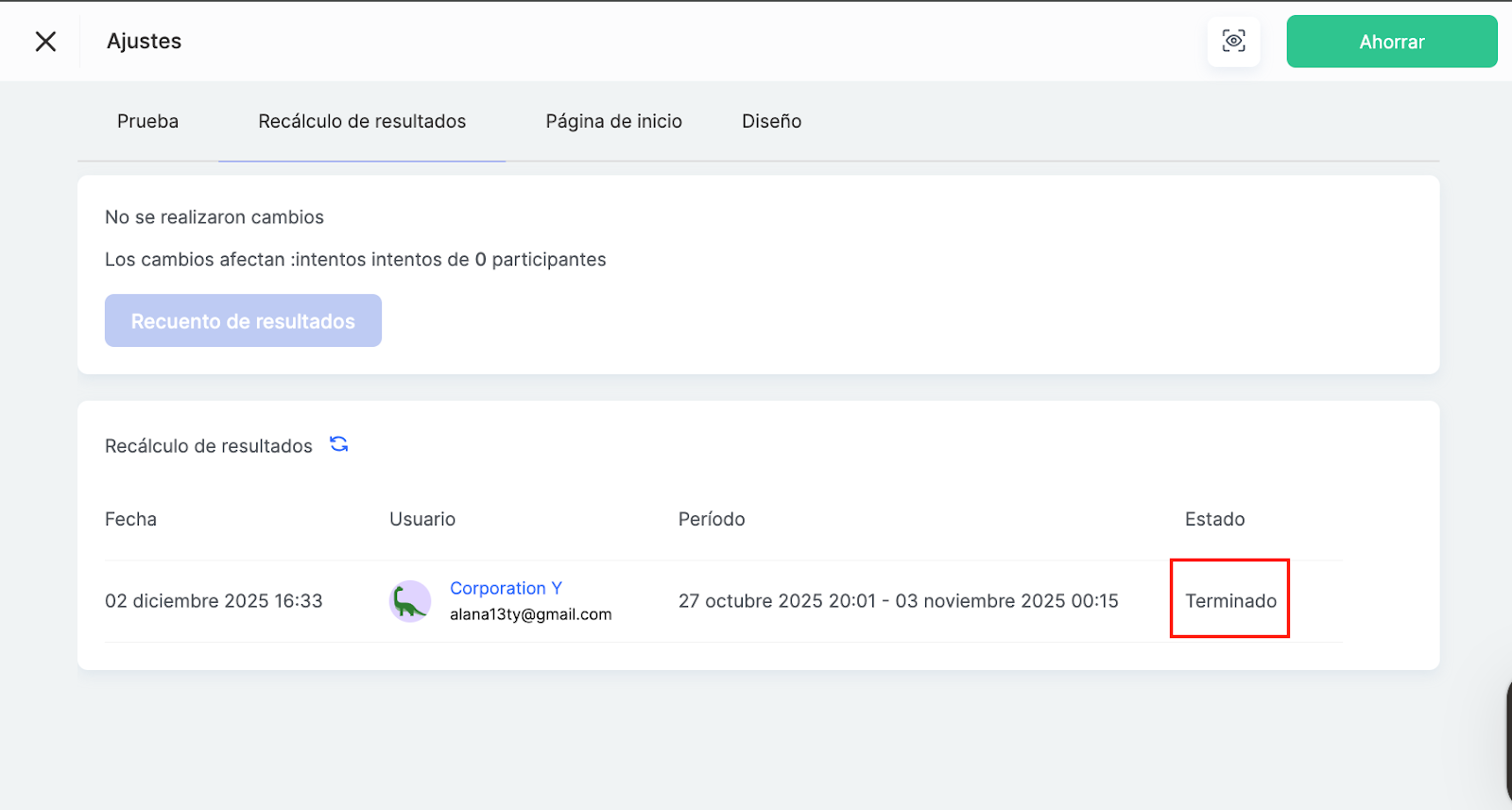Open the Corporation Y user link
Viewport: 1512px width, 810px height.
click(506, 588)
